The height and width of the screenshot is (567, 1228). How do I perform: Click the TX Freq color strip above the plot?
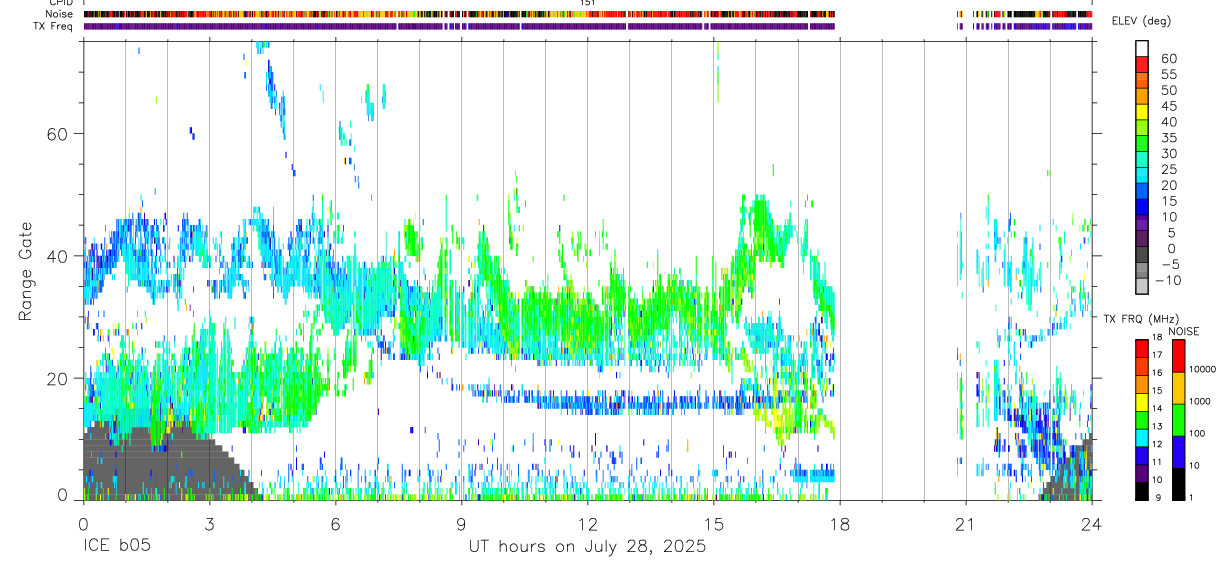[587, 26]
